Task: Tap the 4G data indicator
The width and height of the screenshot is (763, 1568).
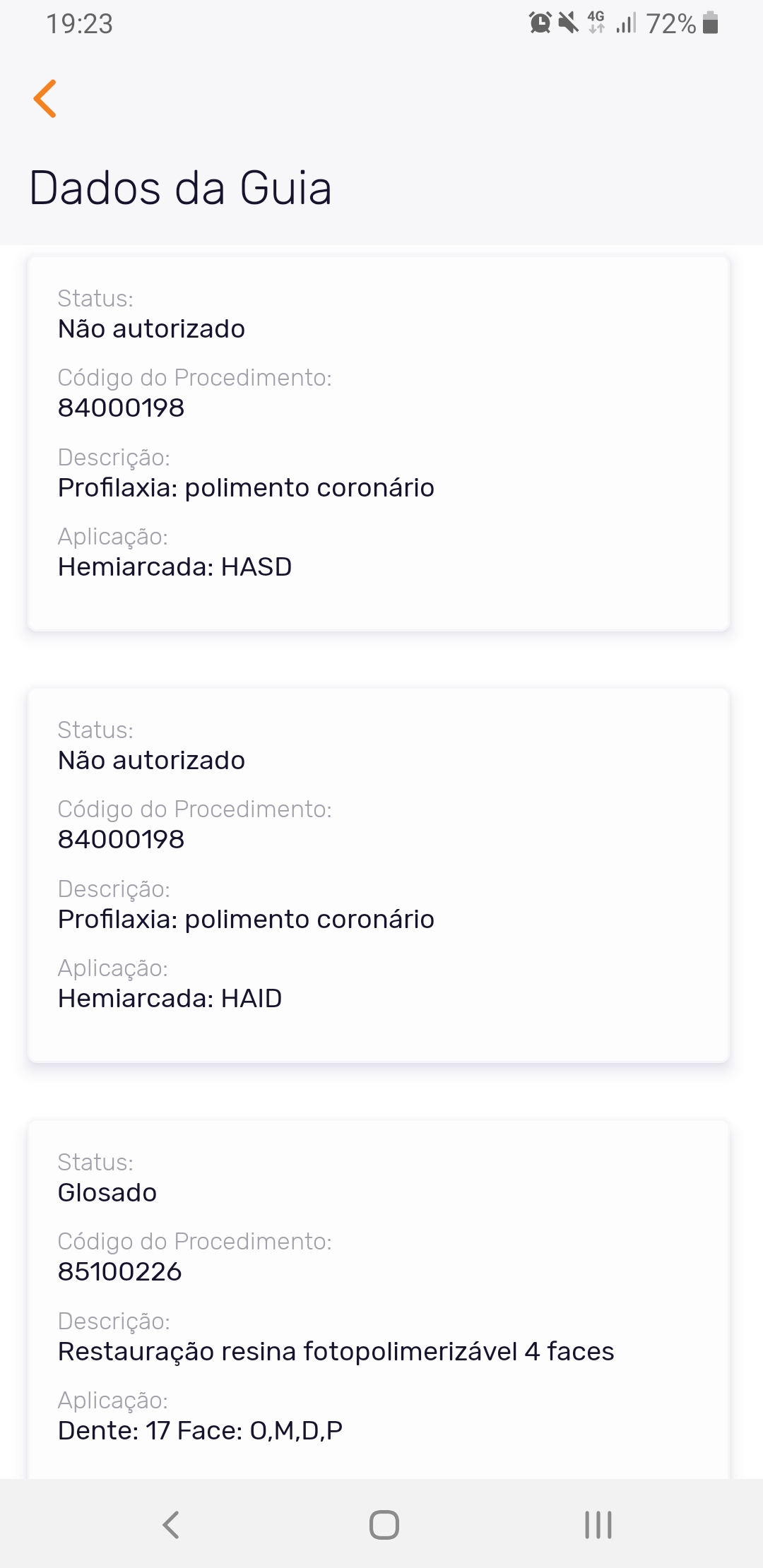Action: pyautogui.click(x=596, y=23)
